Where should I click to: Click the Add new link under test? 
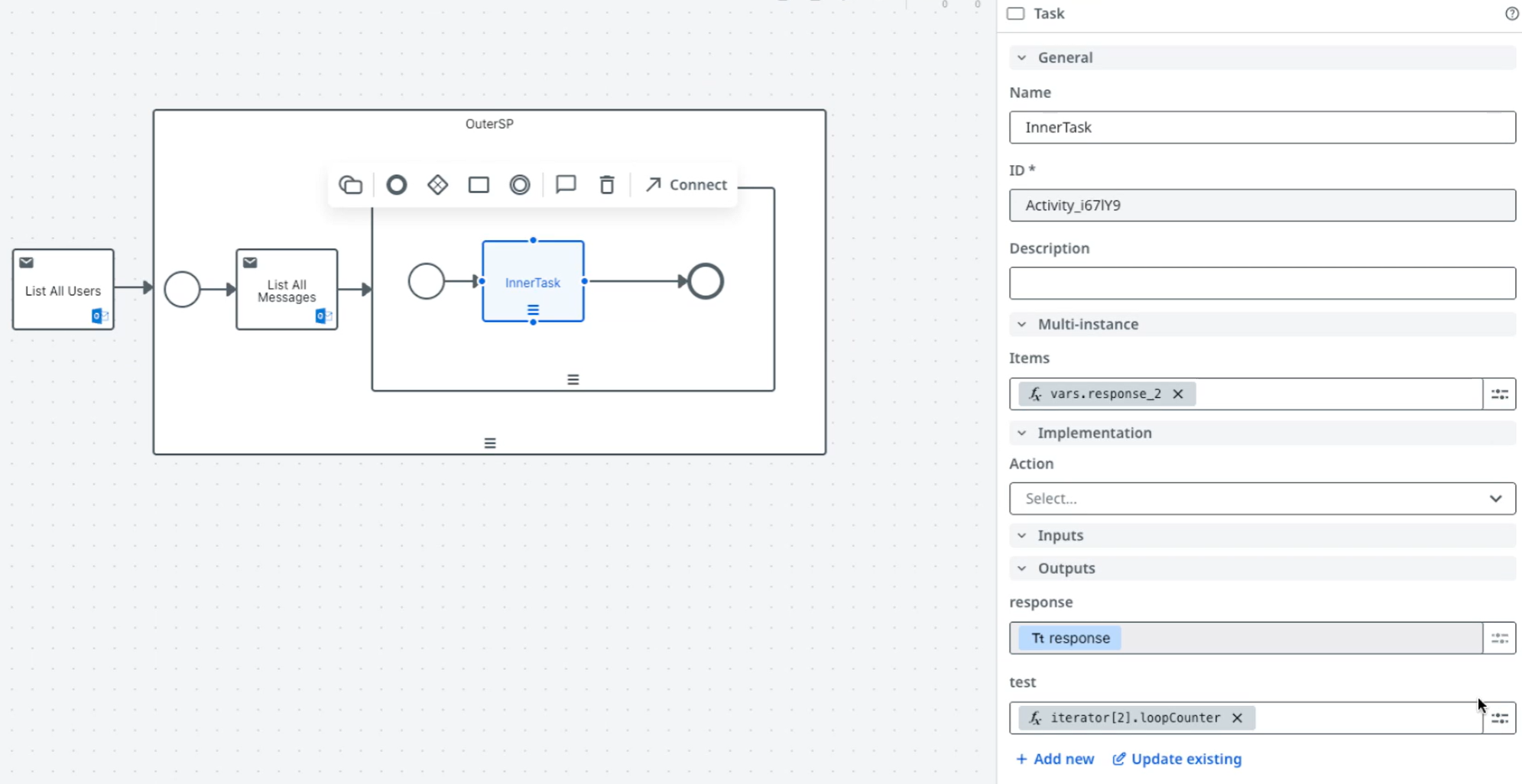tap(1055, 759)
